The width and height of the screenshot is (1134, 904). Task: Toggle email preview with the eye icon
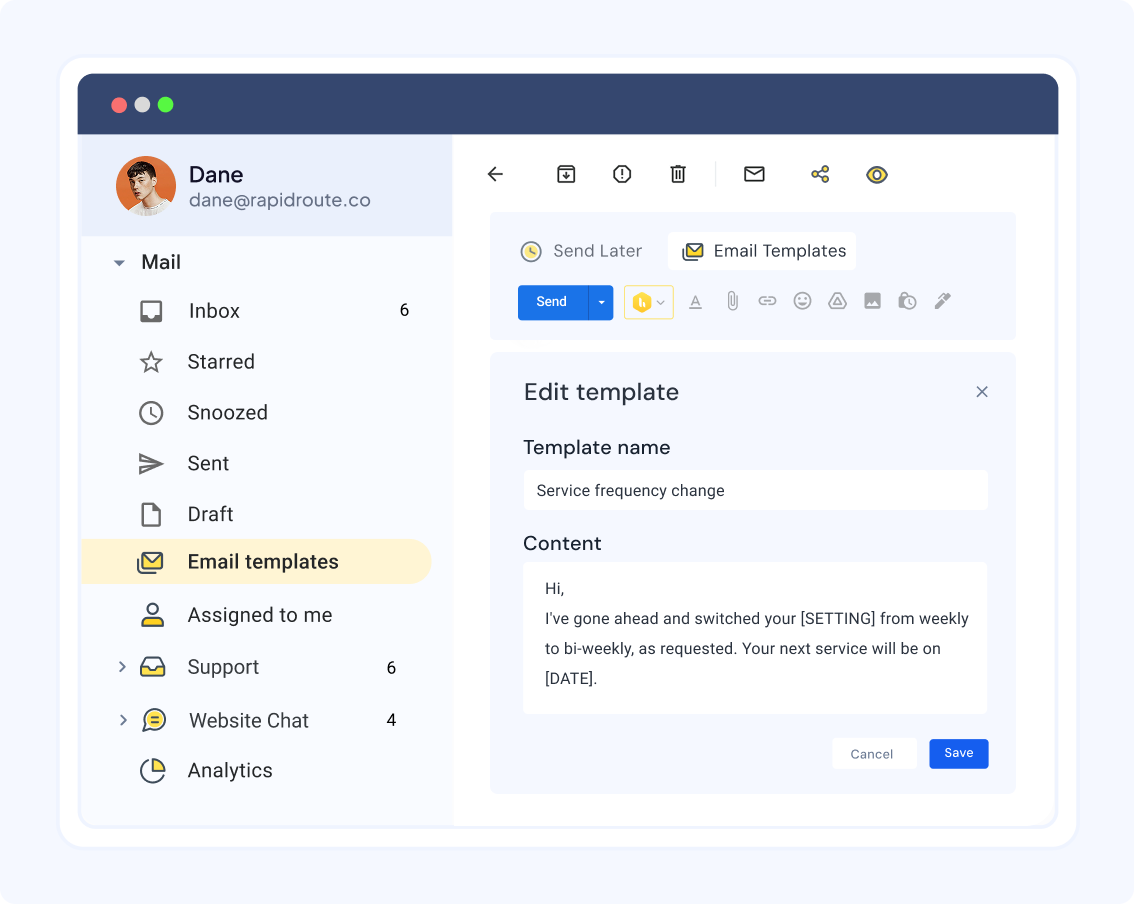pyautogui.click(x=876, y=173)
